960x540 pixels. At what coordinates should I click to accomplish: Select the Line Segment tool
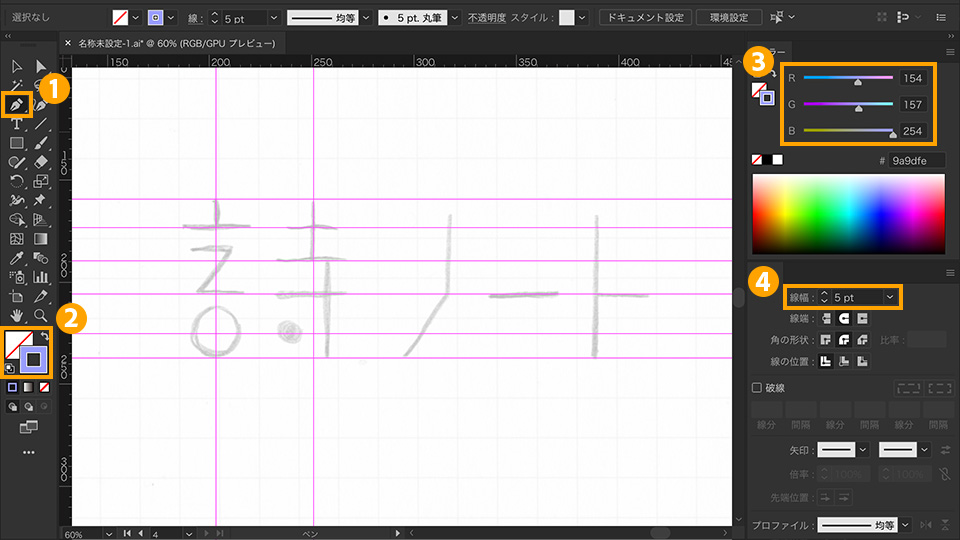pyautogui.click(x=40, y=124)
